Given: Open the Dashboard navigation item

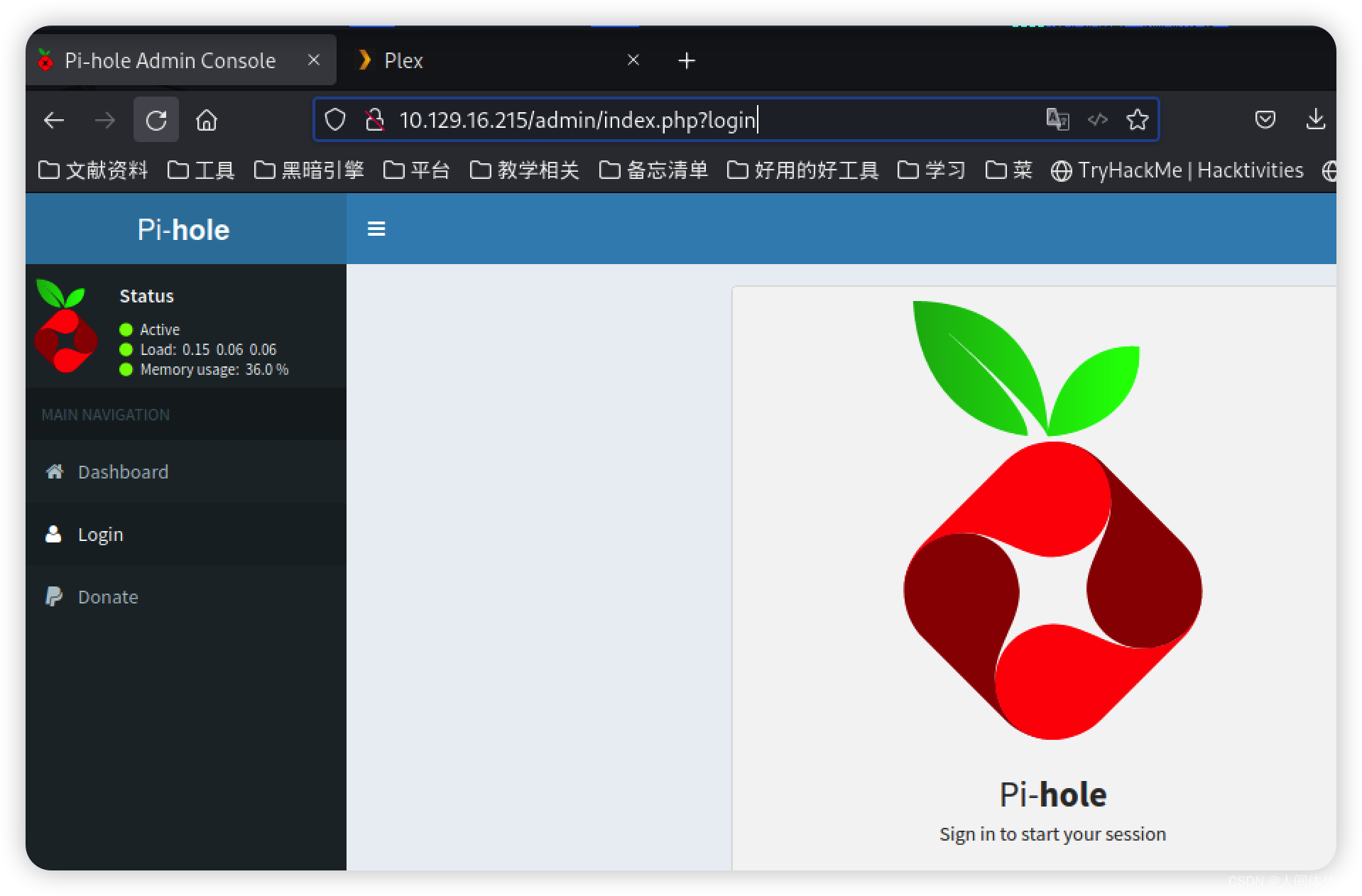Looking at the screenshot, I should [186, 472].
